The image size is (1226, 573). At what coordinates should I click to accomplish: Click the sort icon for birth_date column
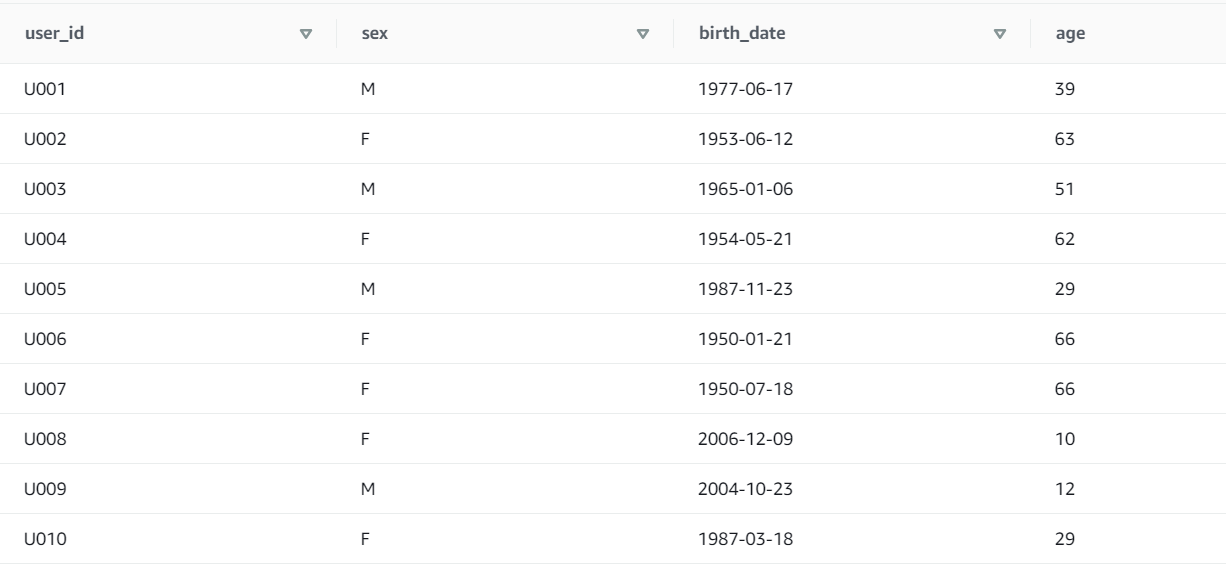(999, 34)
